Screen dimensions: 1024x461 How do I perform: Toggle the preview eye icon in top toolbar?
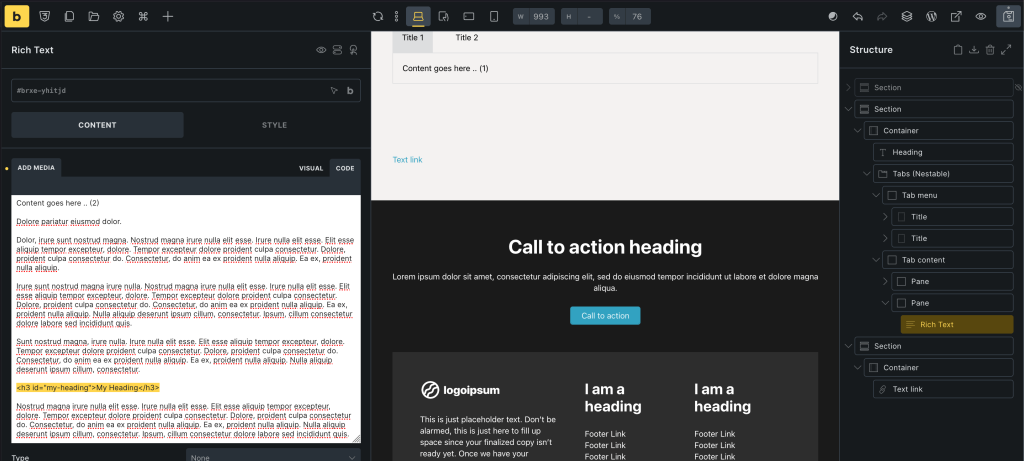[x=981, y=16]
